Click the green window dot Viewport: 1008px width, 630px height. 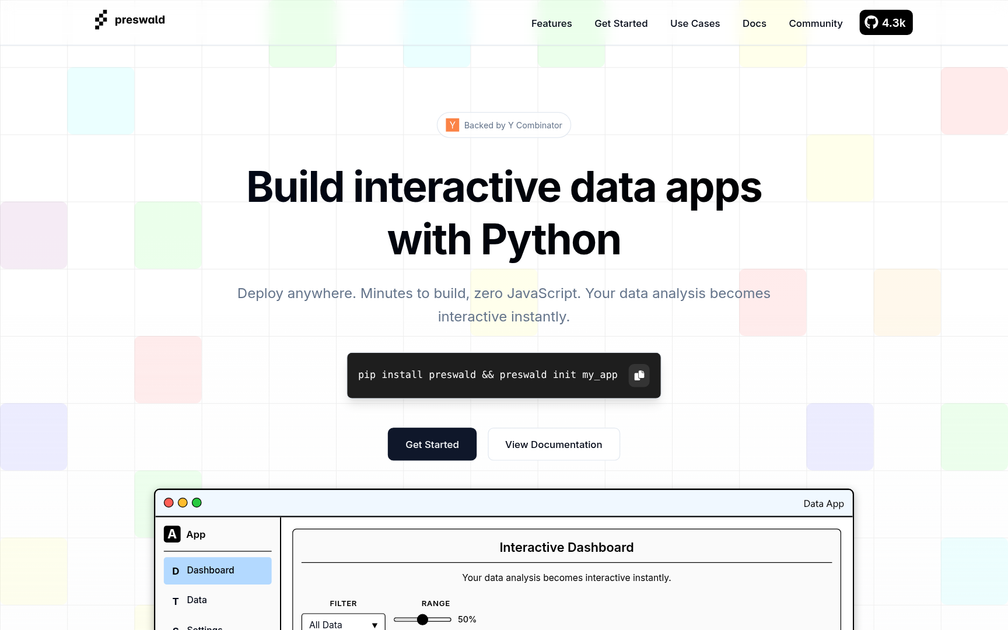[x=197, y=503]
